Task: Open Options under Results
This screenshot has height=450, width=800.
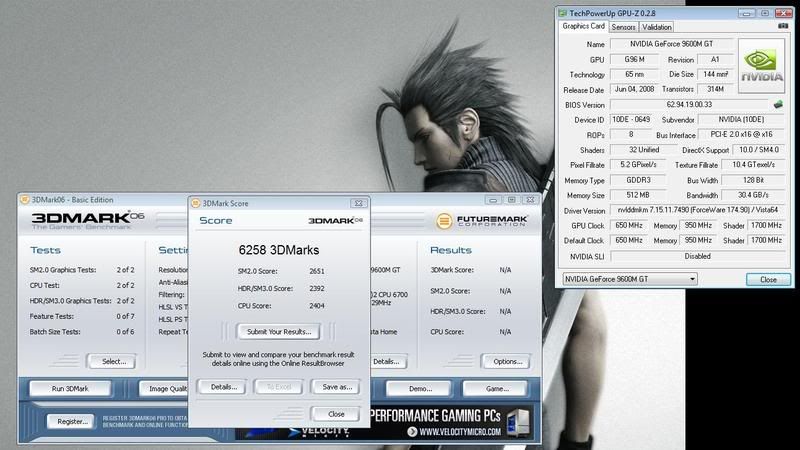Action: coord(504,361)
